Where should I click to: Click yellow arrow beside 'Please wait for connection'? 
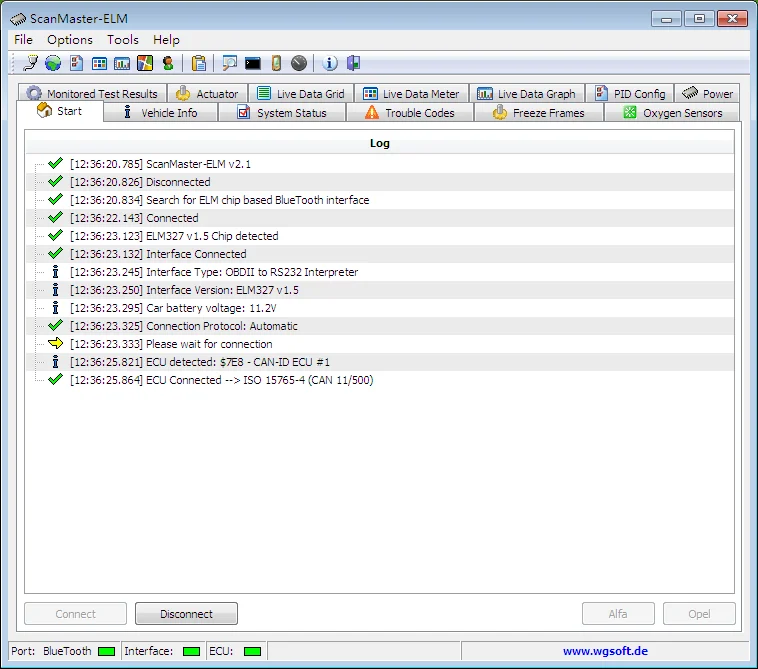pos(56,343)
